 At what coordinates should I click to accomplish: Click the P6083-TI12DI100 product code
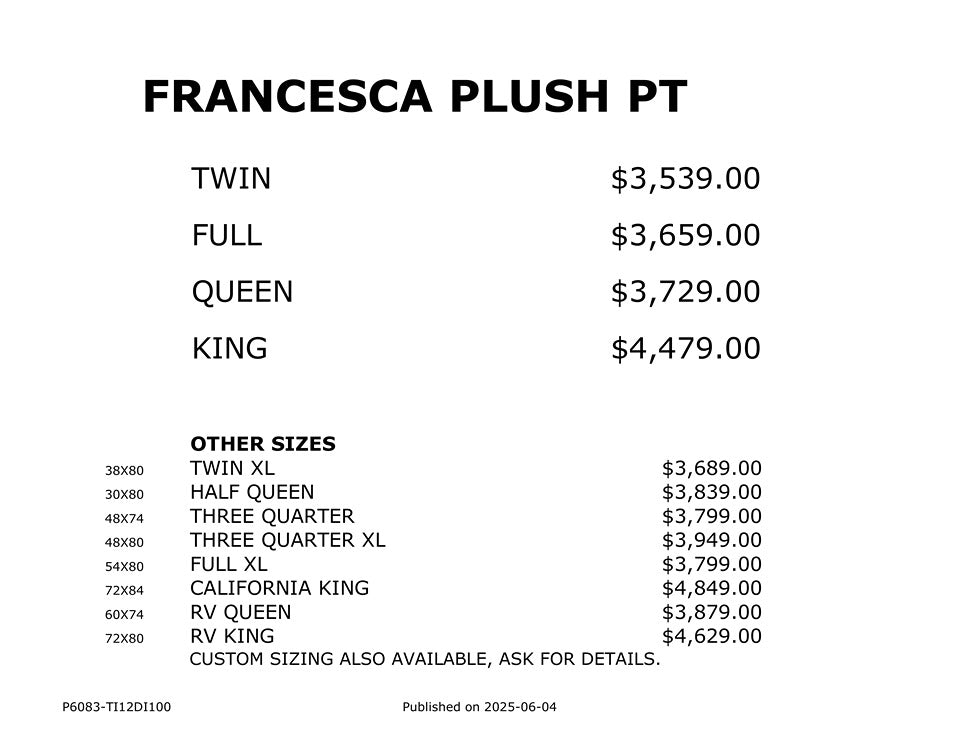coord(117,707)
